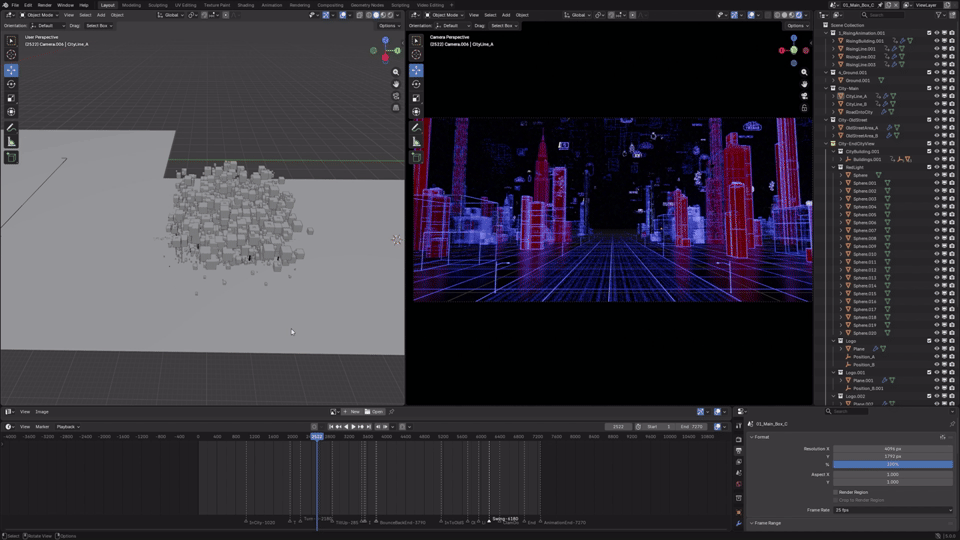Open the World properties tab
The height and width of the screenshot is (540, 960).
coord(739,484)
